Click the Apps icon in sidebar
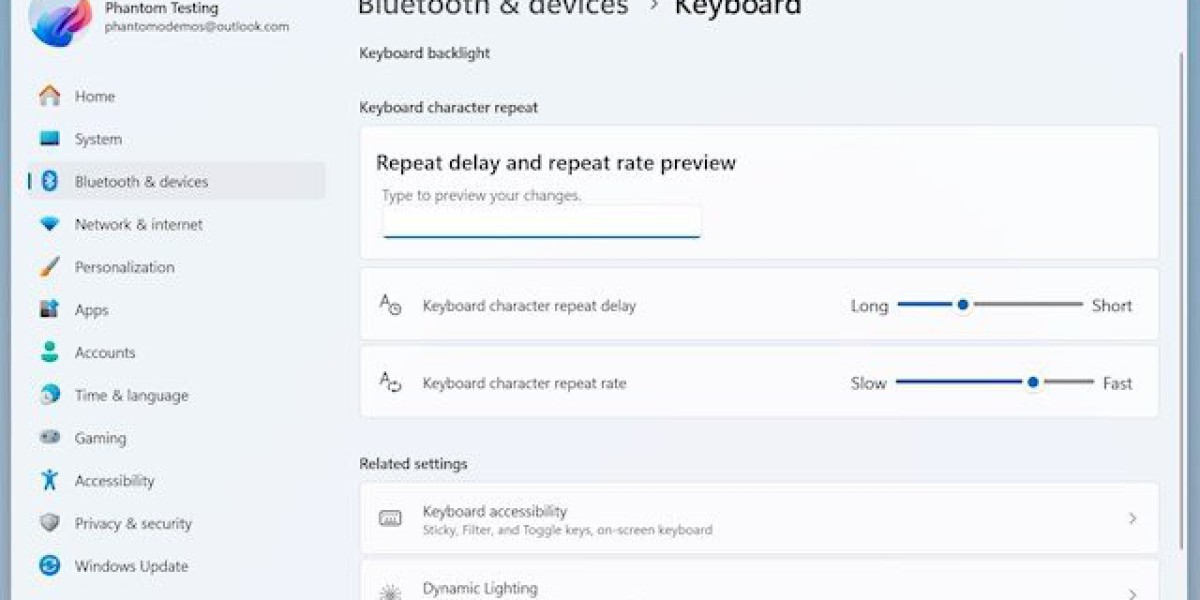Image resolution: width=1200 pixels, height=600 pixels. tap(49, 310)
